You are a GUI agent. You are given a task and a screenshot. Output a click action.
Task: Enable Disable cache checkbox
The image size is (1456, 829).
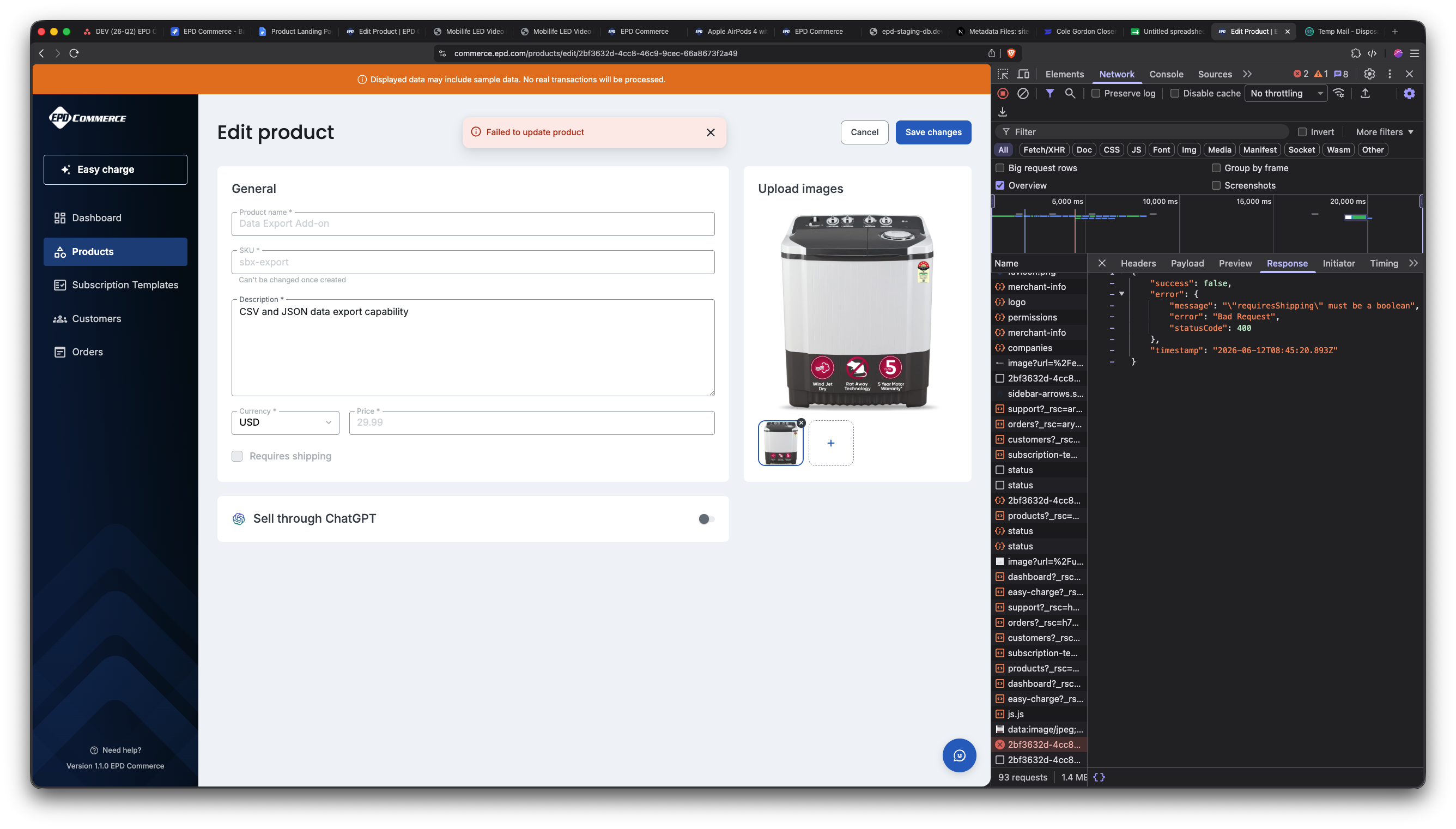tap(1175, 93)
